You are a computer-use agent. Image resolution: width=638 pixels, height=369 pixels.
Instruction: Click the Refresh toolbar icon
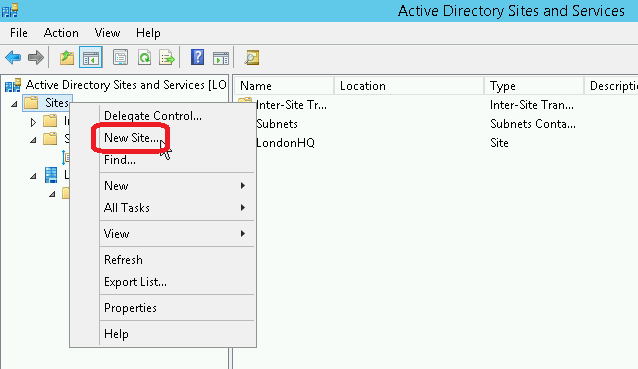(144, 57)
